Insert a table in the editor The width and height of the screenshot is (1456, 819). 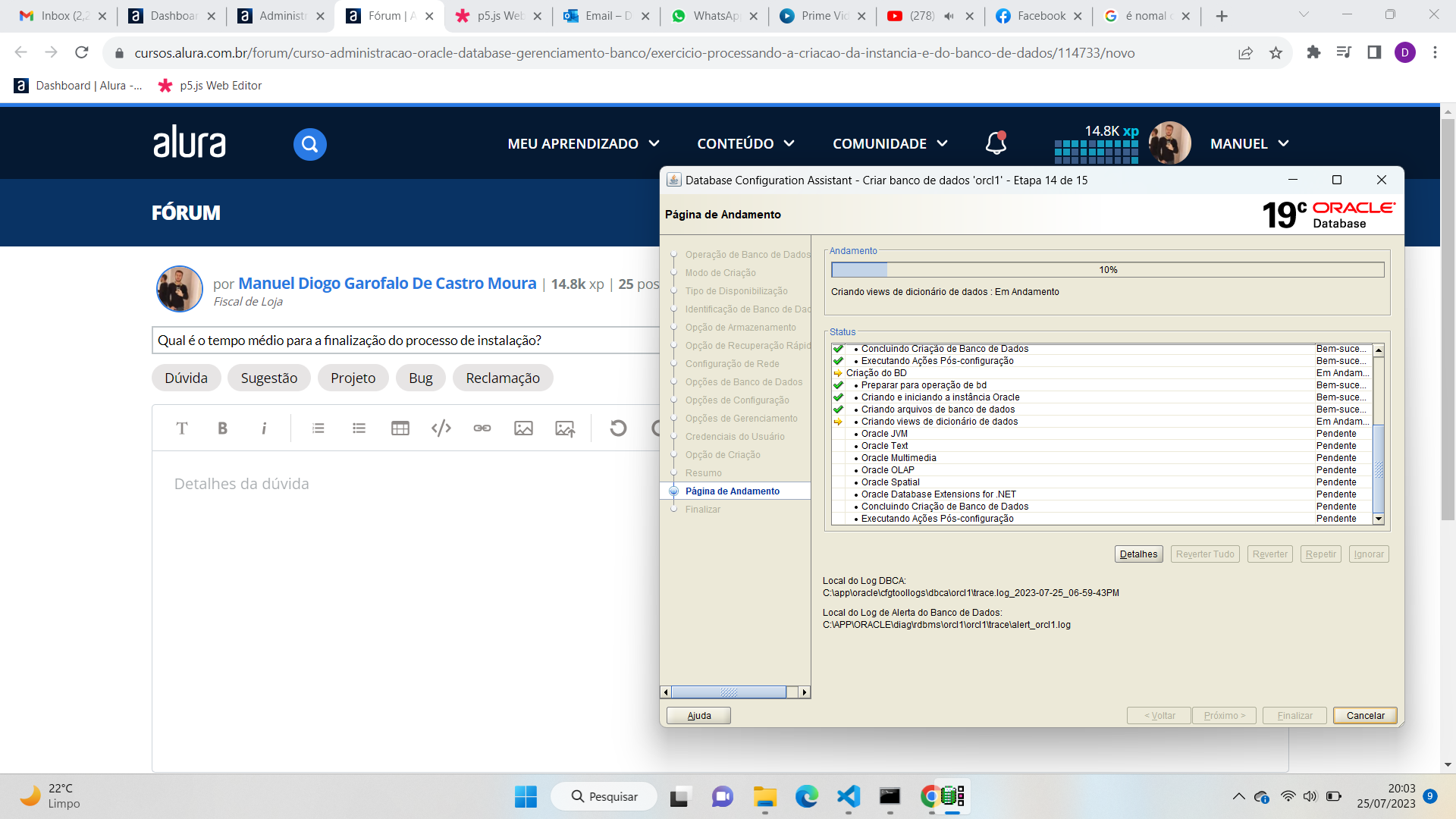click(x=400, y=428)
